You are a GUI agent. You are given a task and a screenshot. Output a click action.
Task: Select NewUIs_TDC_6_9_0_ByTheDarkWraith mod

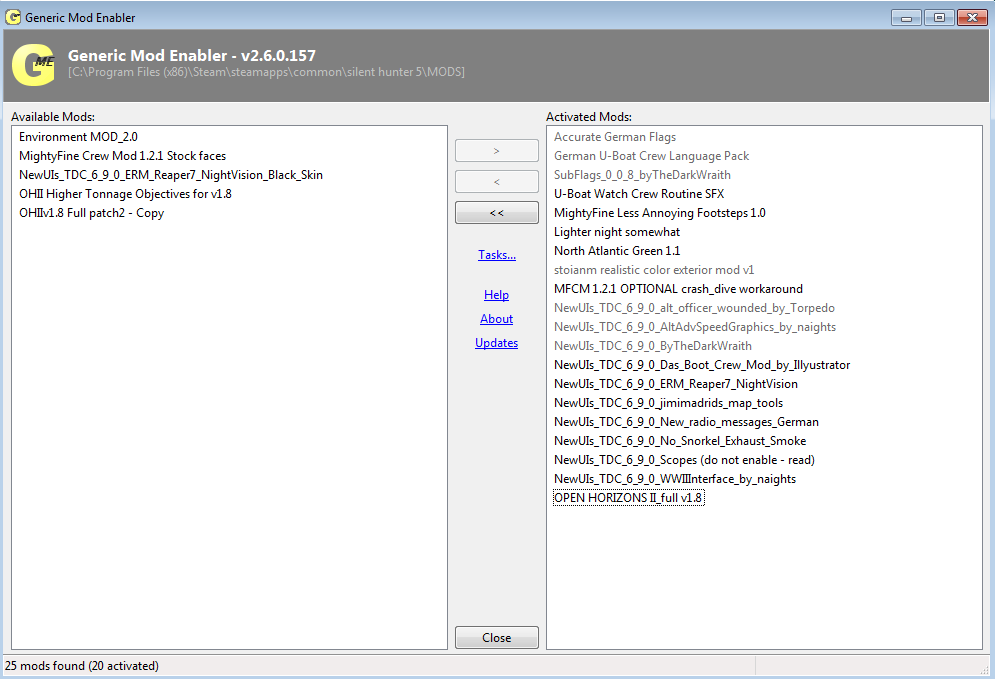click(653, 346)
